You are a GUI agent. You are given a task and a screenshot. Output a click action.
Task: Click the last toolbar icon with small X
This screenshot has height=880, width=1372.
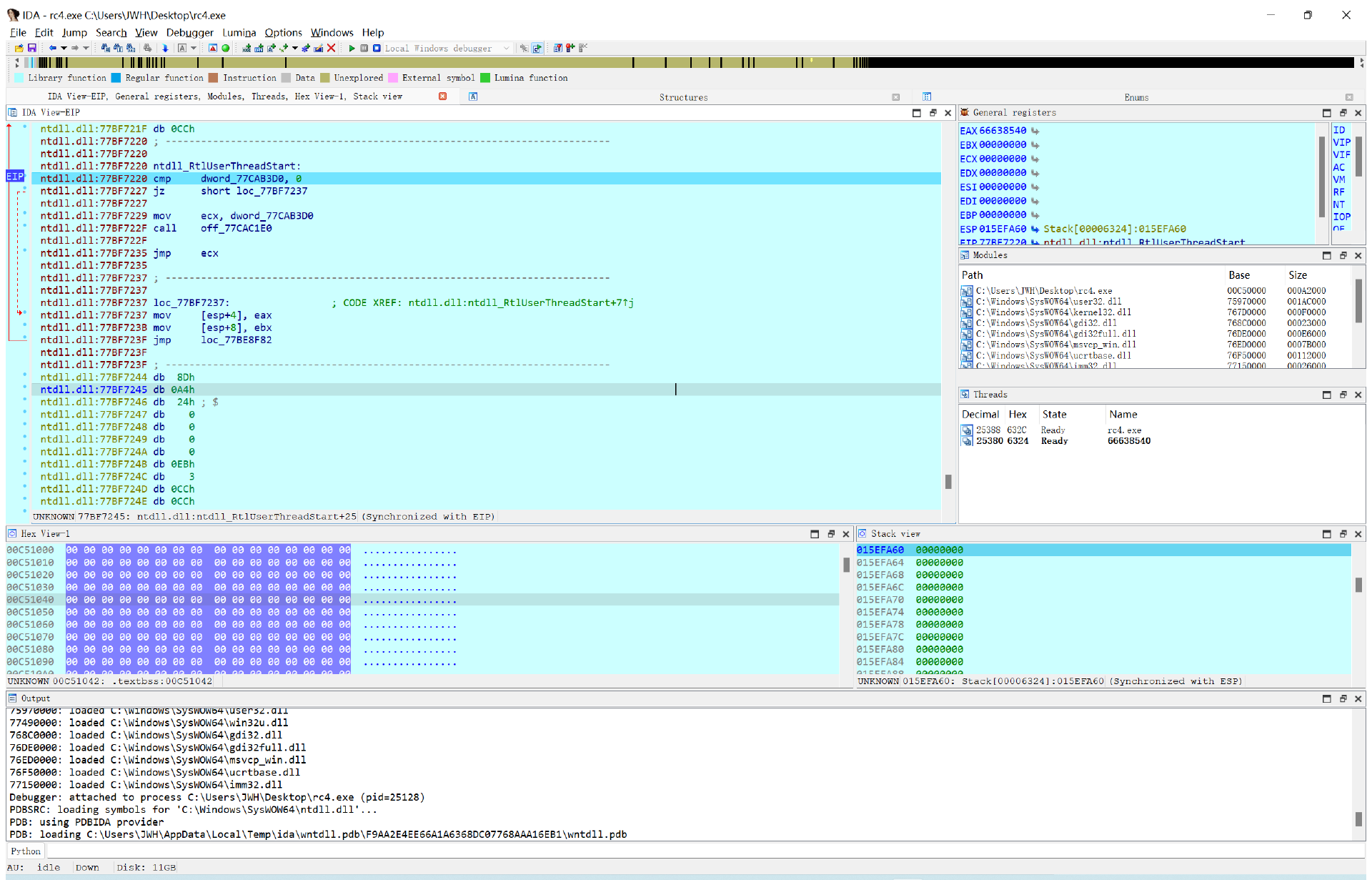click(x=583, y=48)
